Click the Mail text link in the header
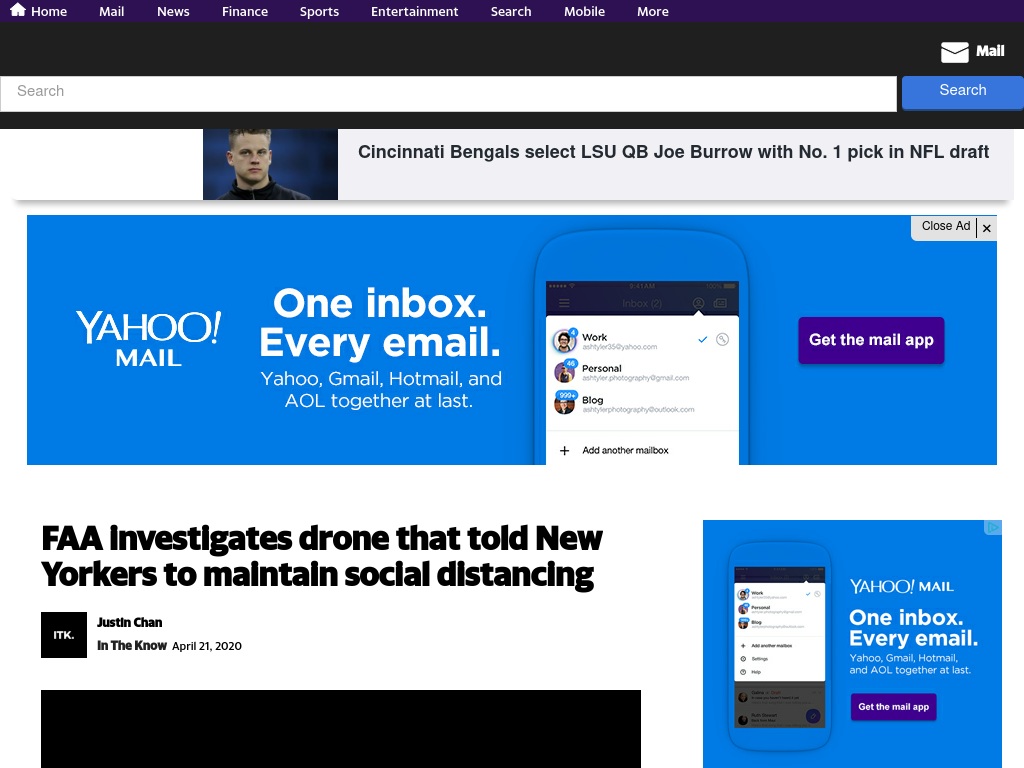 (990, 51)
